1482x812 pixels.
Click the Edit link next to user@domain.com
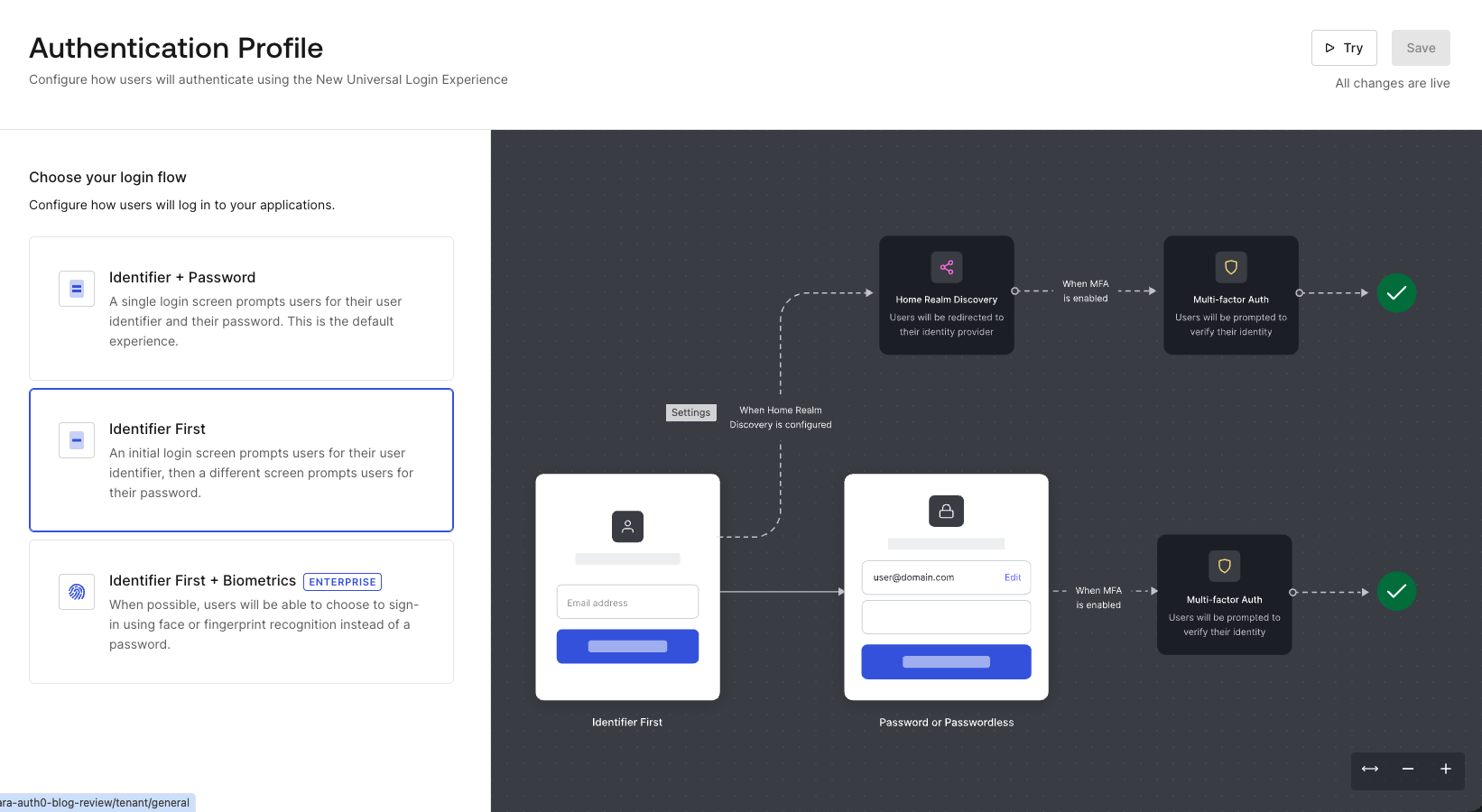point(1013,577)
